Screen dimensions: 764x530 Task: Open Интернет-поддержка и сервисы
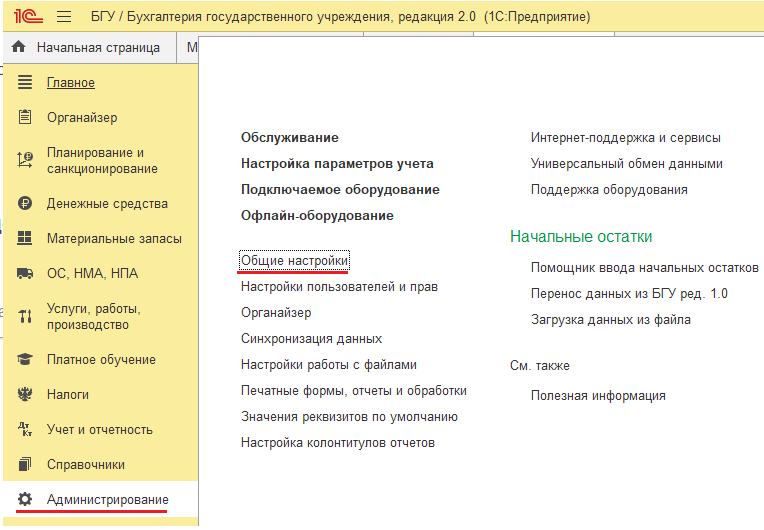click(626, 138)
